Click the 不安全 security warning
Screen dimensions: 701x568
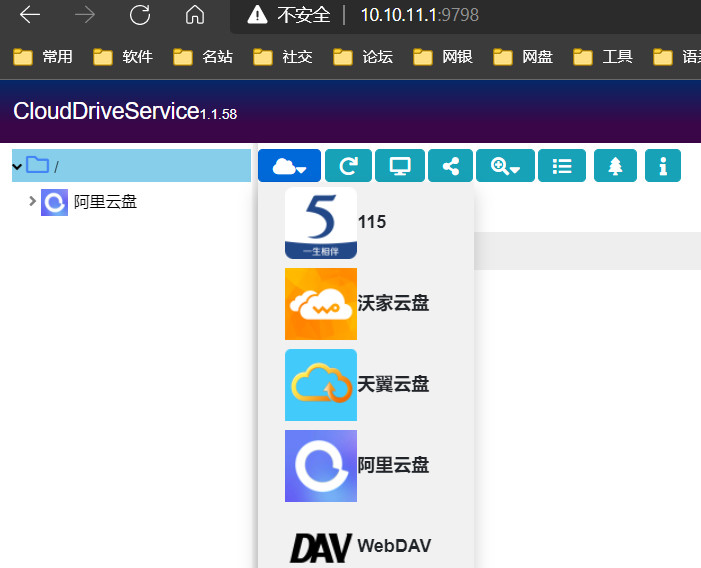pos(289,15)
